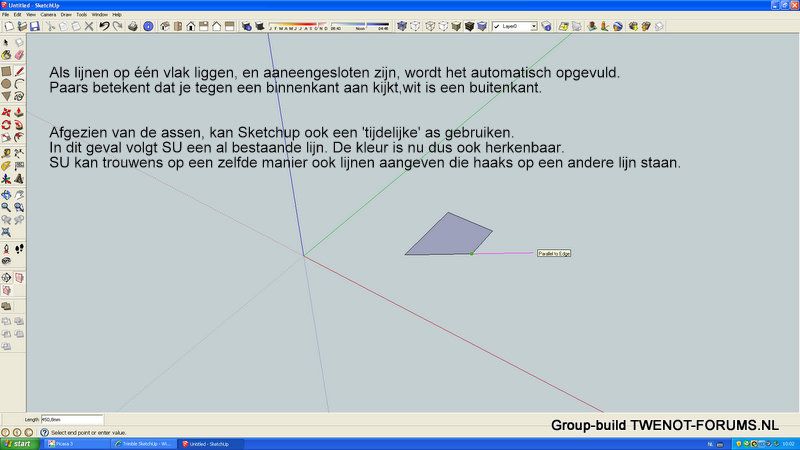Image resolution: width=800 pixels, height=450 pixels.
Task: Select the Polygon tool
Action: point(6,96)
